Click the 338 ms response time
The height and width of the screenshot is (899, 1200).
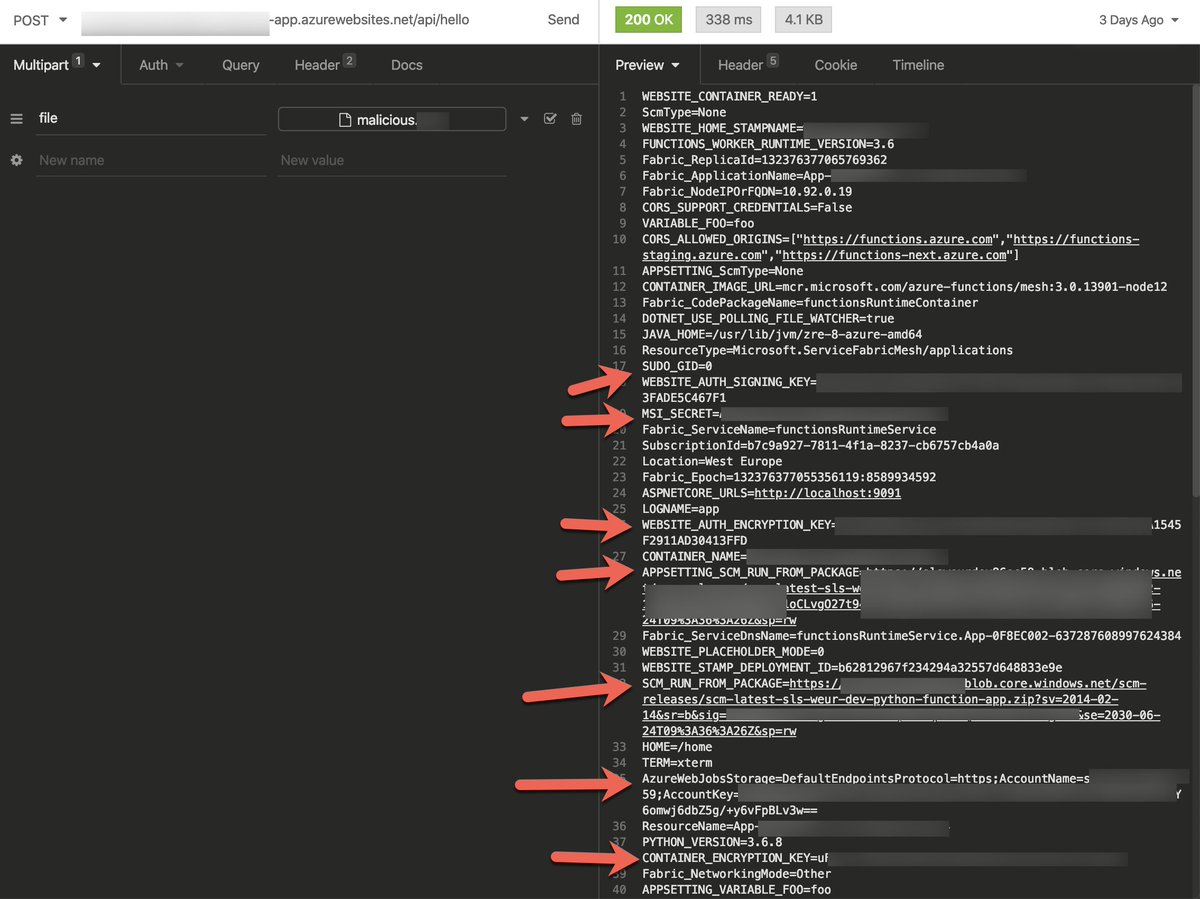point(728,20)
